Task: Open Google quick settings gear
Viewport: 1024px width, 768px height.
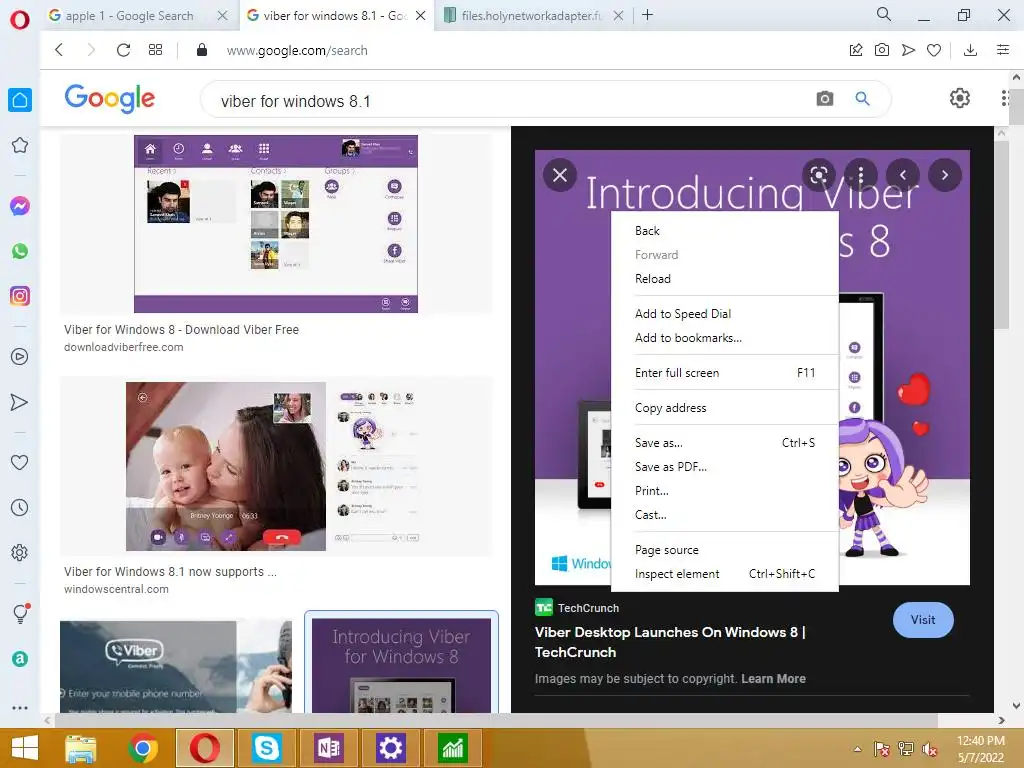Action: pyautogui.click(x=959, y=99)
